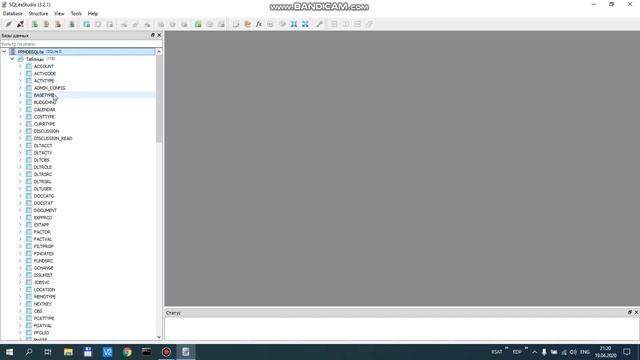The image size is (640, 360).
Task: Expand the FUNDSRC table node
Action: [x=20, y=261]
